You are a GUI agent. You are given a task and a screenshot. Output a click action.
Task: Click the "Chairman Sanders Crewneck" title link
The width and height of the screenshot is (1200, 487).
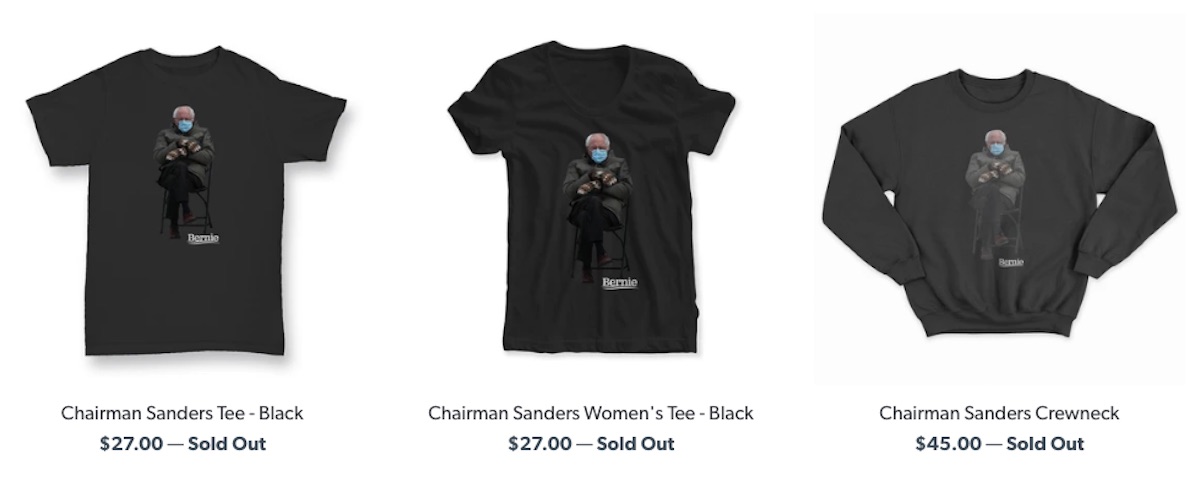click(999, 413)
